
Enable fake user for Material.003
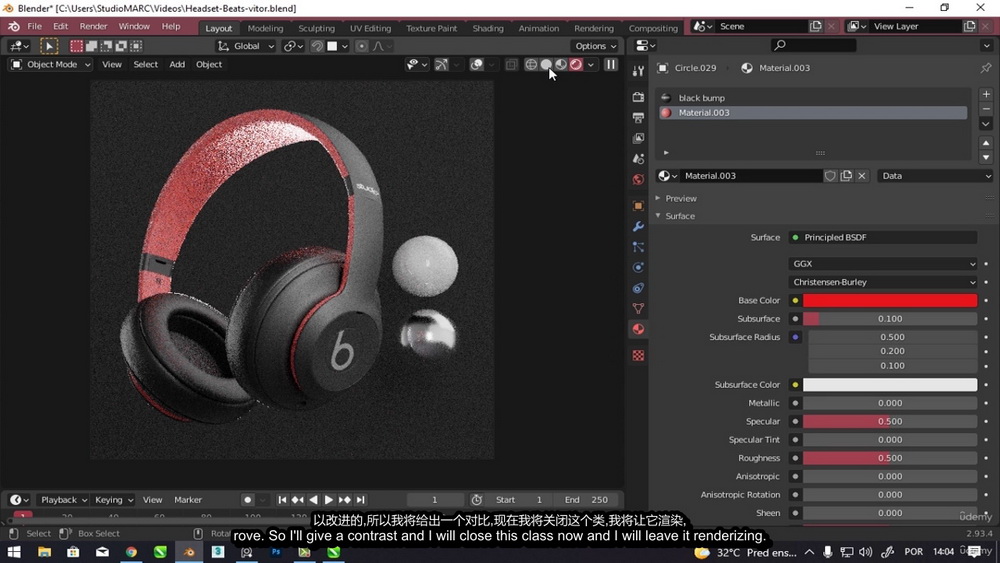(x=830, y=176)
